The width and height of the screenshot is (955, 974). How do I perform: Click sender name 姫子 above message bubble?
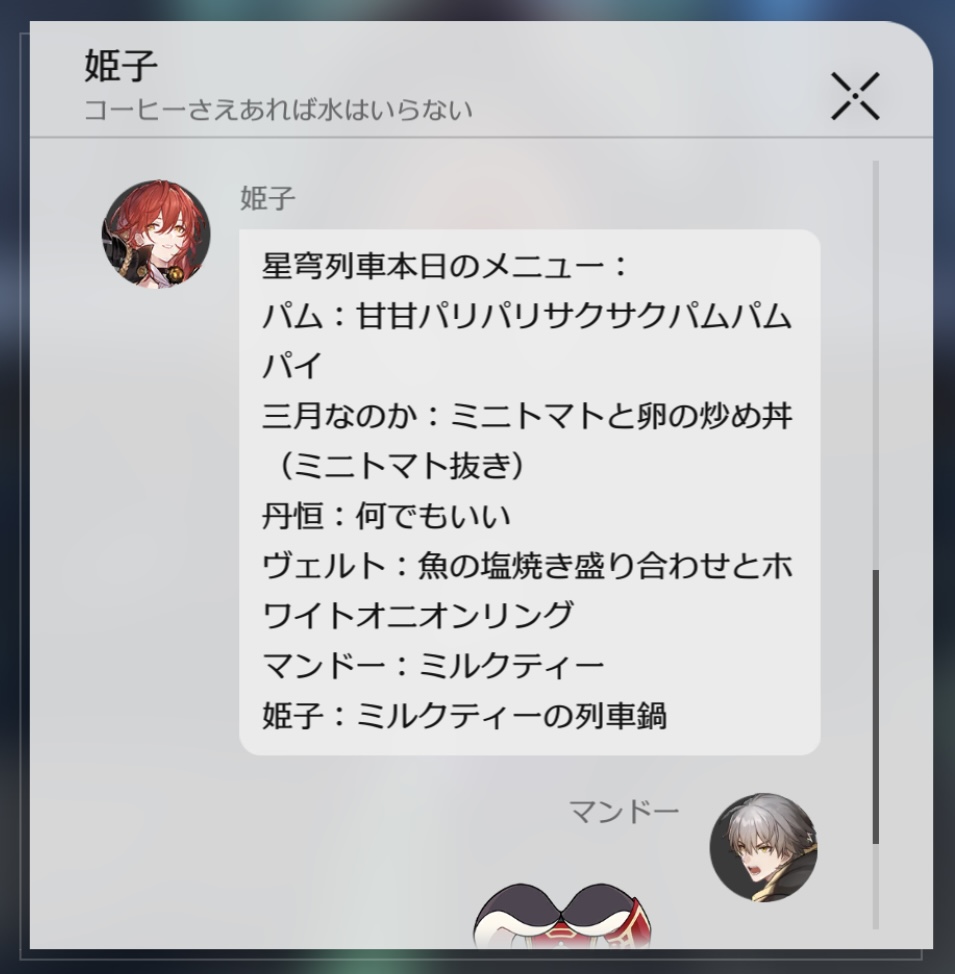267,198
